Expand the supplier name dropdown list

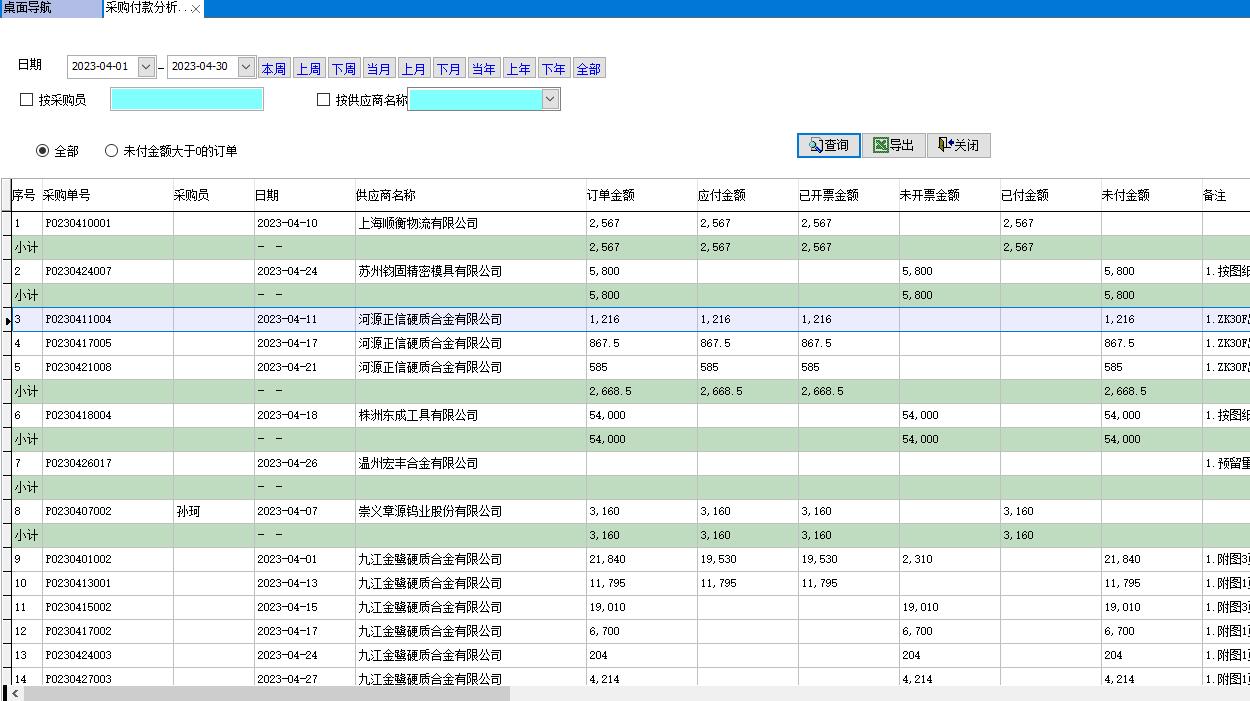550,98
